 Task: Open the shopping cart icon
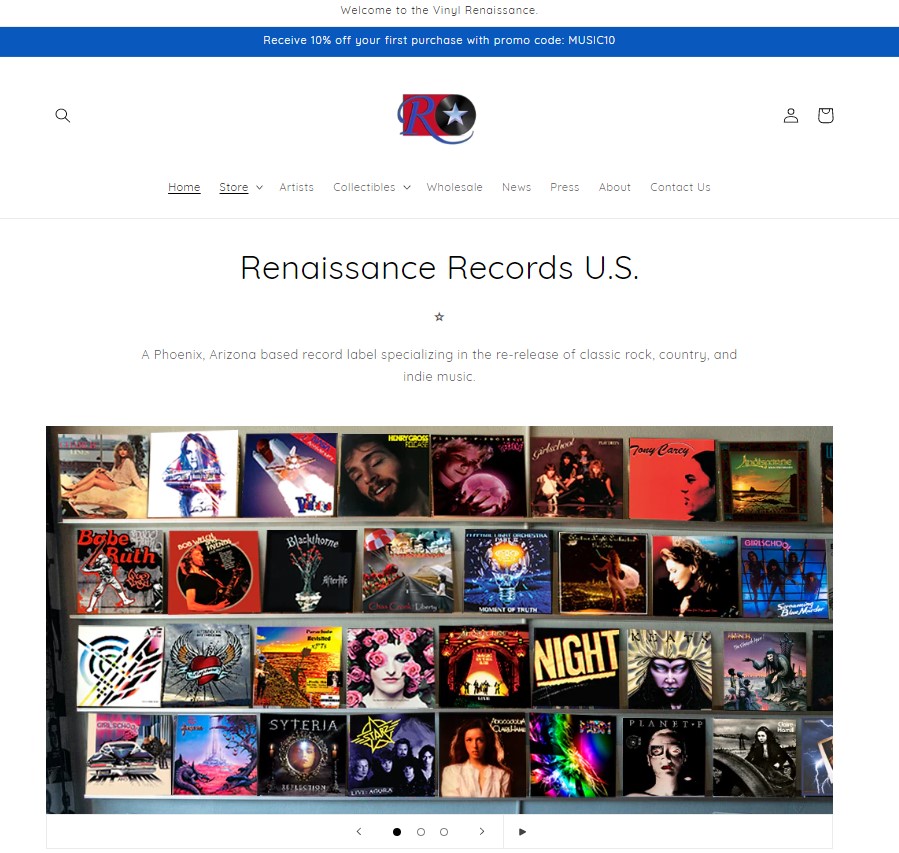pyautogui.click(x=825, y=115)
